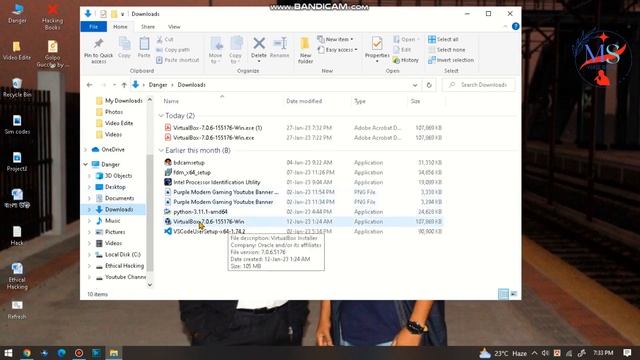640x360 pixels.
Task: Select VSCodeUserSetup-x64-1.74.2 file
Action: tap(209, 231)
